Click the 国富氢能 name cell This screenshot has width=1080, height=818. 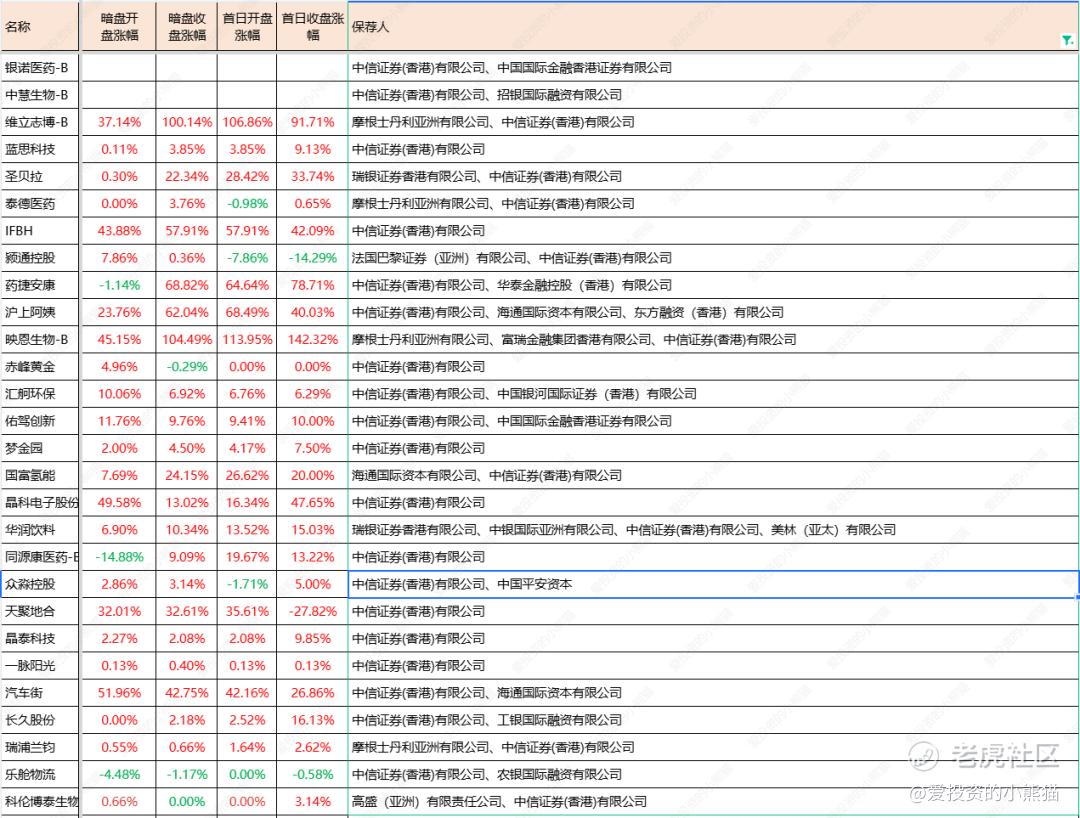pyautogui.click(x=40, y=476)
